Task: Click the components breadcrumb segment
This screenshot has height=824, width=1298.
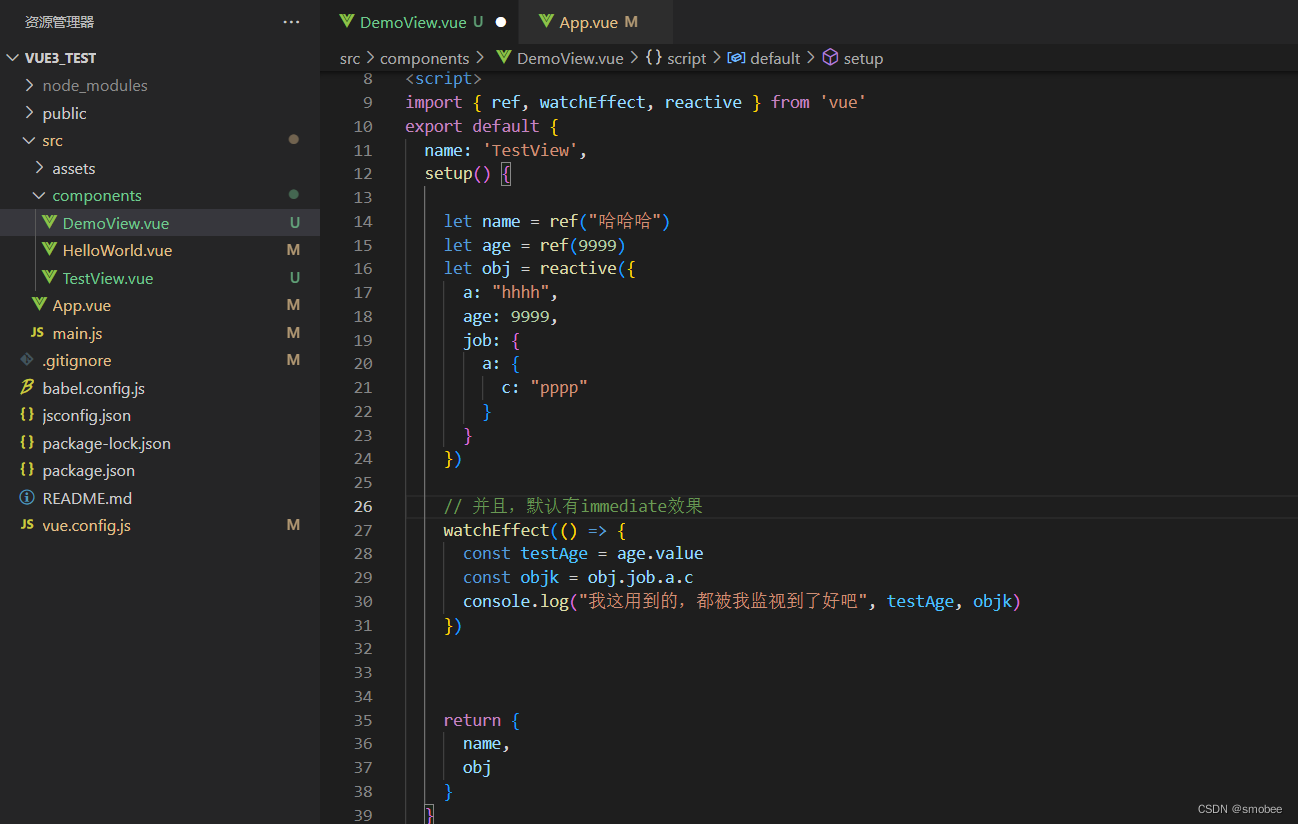Action: tap(424, 59)
